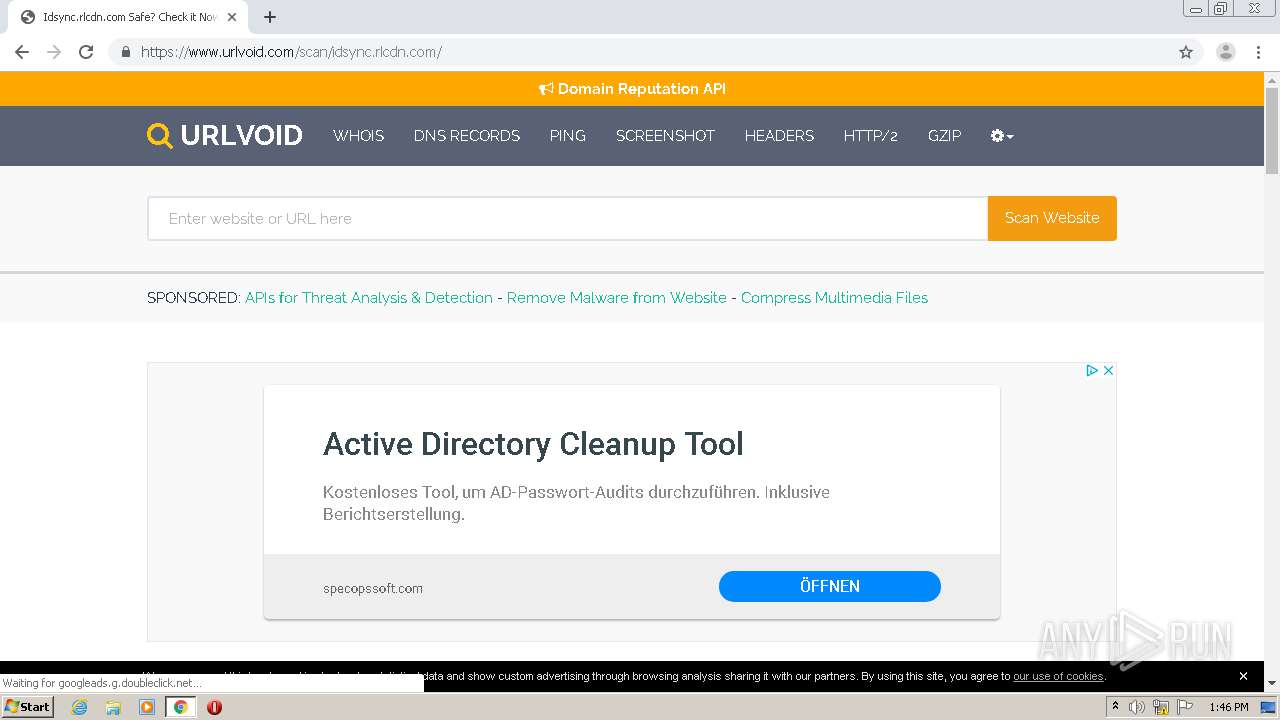Close the Idsync.rlcdn.com browser tab
The height and width of the screenshot is (720, 1280).
coord(232,17)
